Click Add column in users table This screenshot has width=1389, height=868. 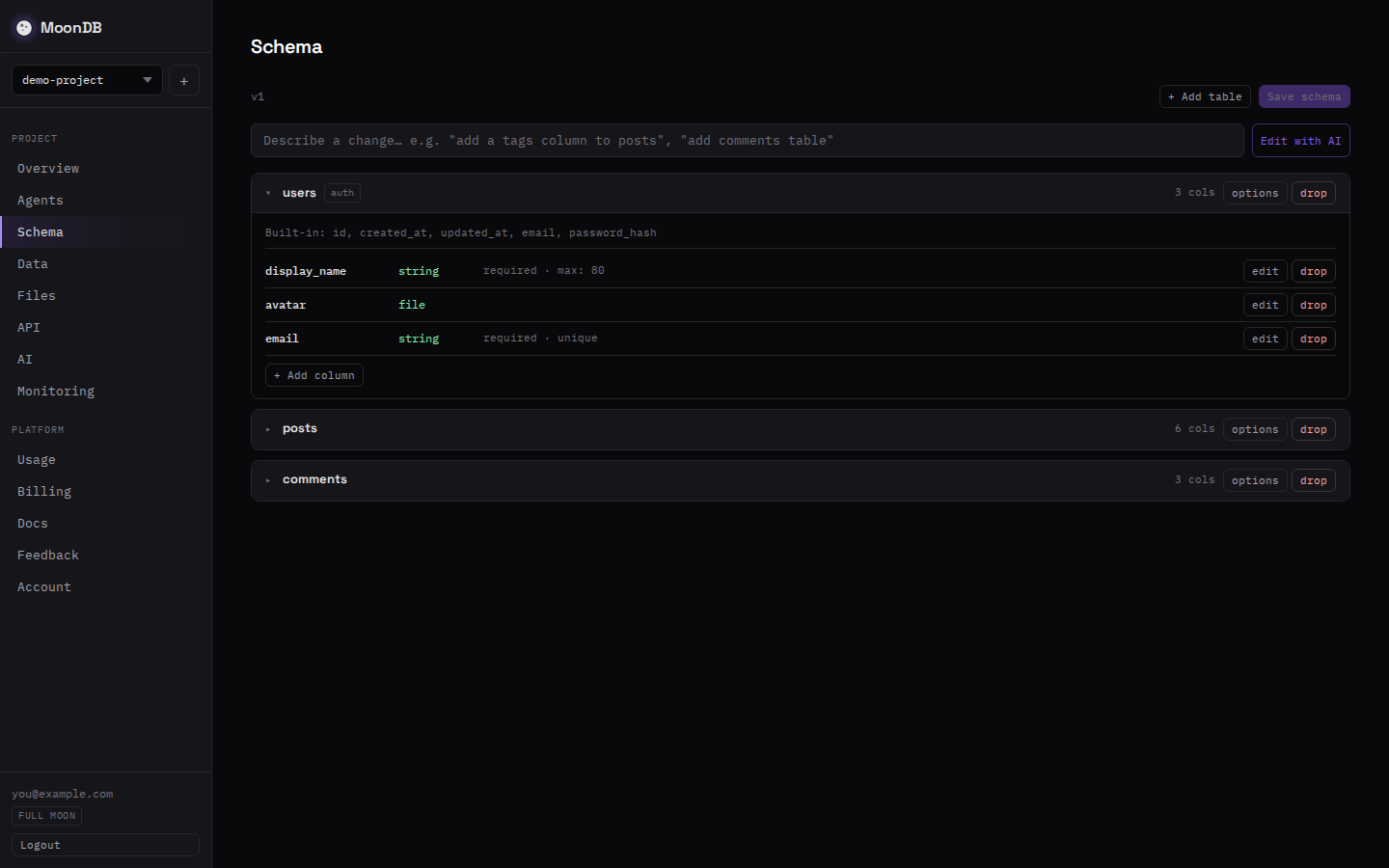(314, 375)
